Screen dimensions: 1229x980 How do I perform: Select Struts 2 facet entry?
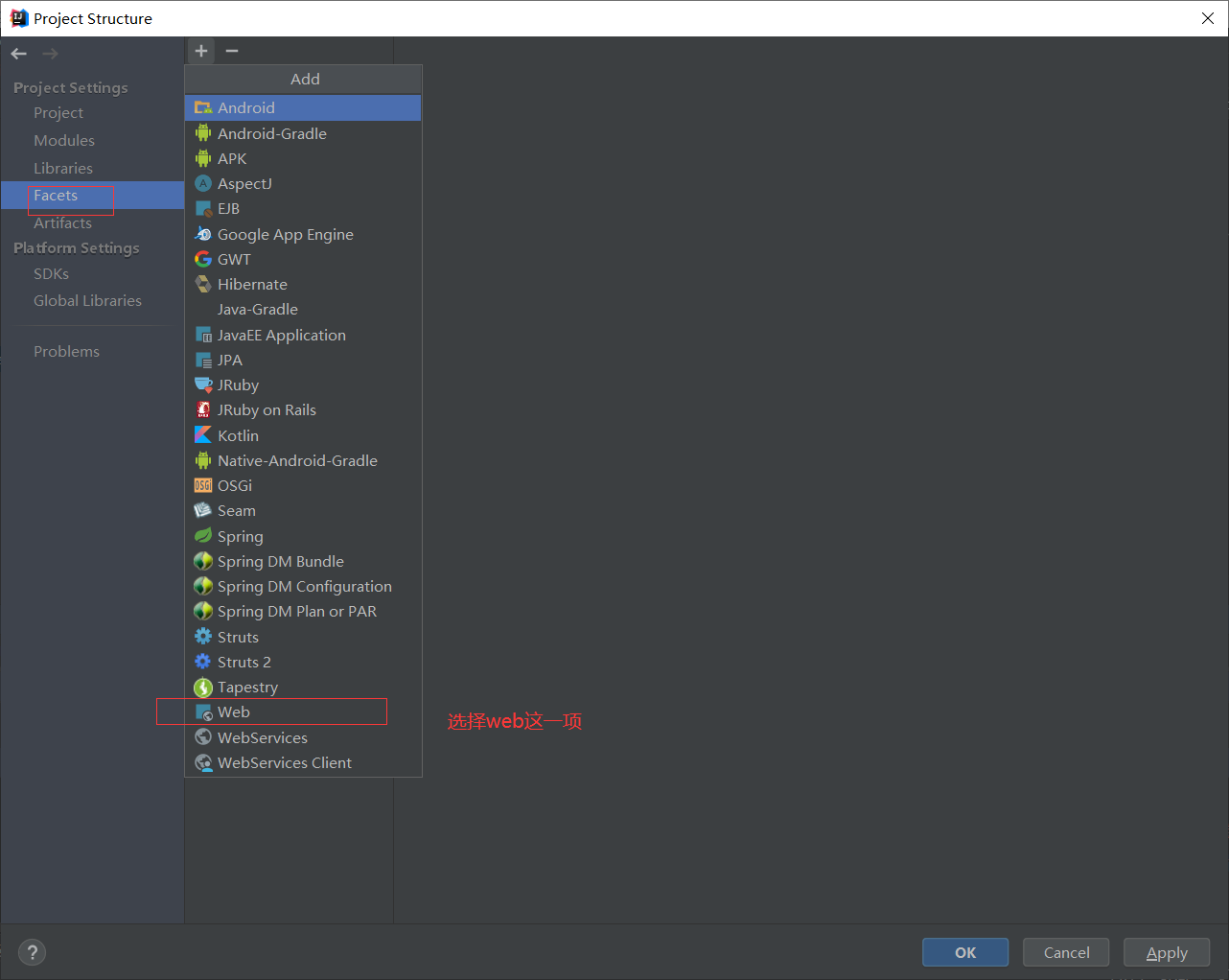(303, 662)
